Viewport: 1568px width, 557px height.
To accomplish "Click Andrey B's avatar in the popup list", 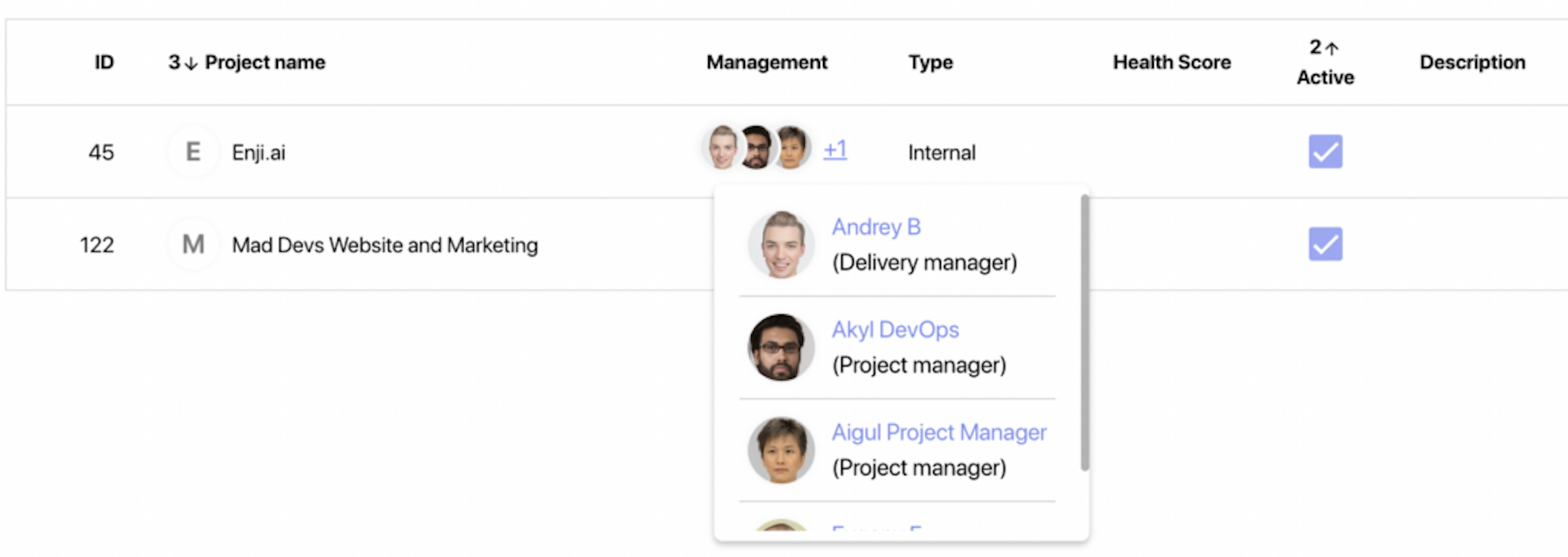I will (x=781, y=245).
